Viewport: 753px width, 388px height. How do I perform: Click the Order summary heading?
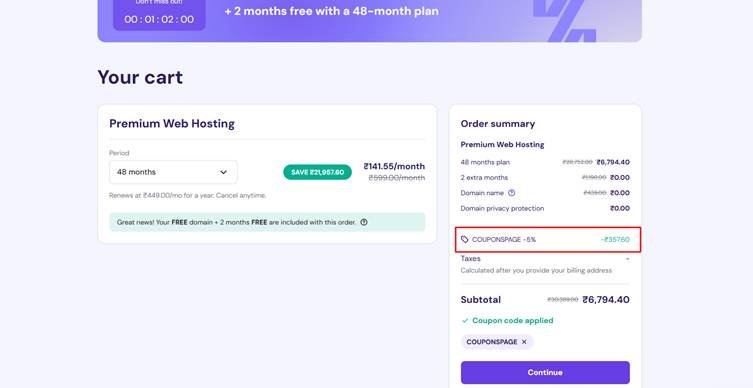coord(498,124)
